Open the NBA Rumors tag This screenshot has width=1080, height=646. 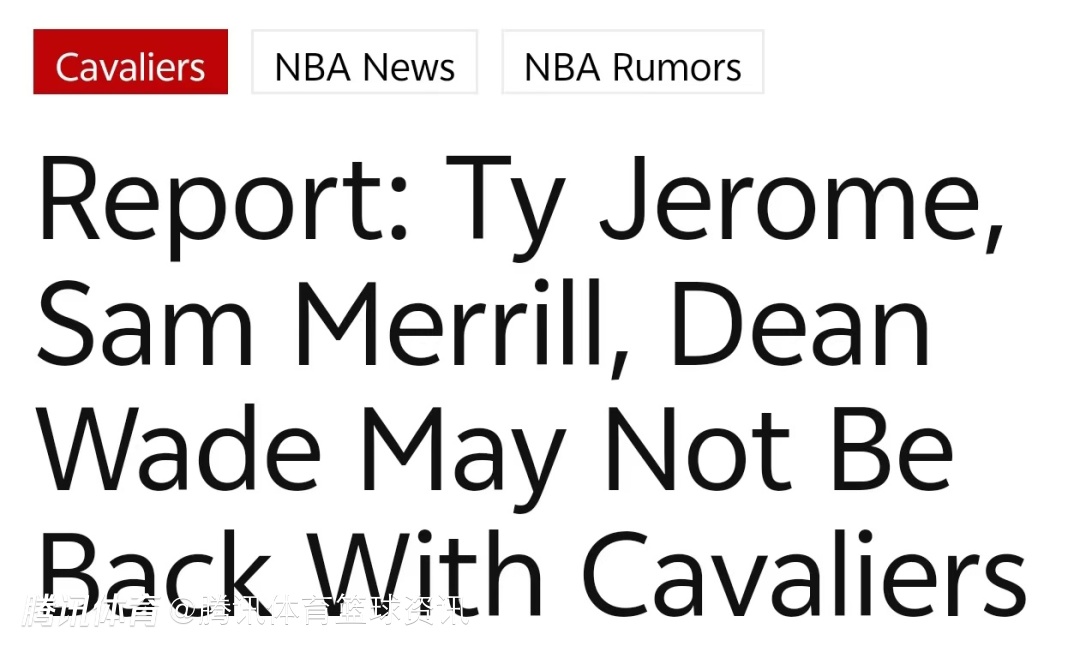[x=632, y=62]
